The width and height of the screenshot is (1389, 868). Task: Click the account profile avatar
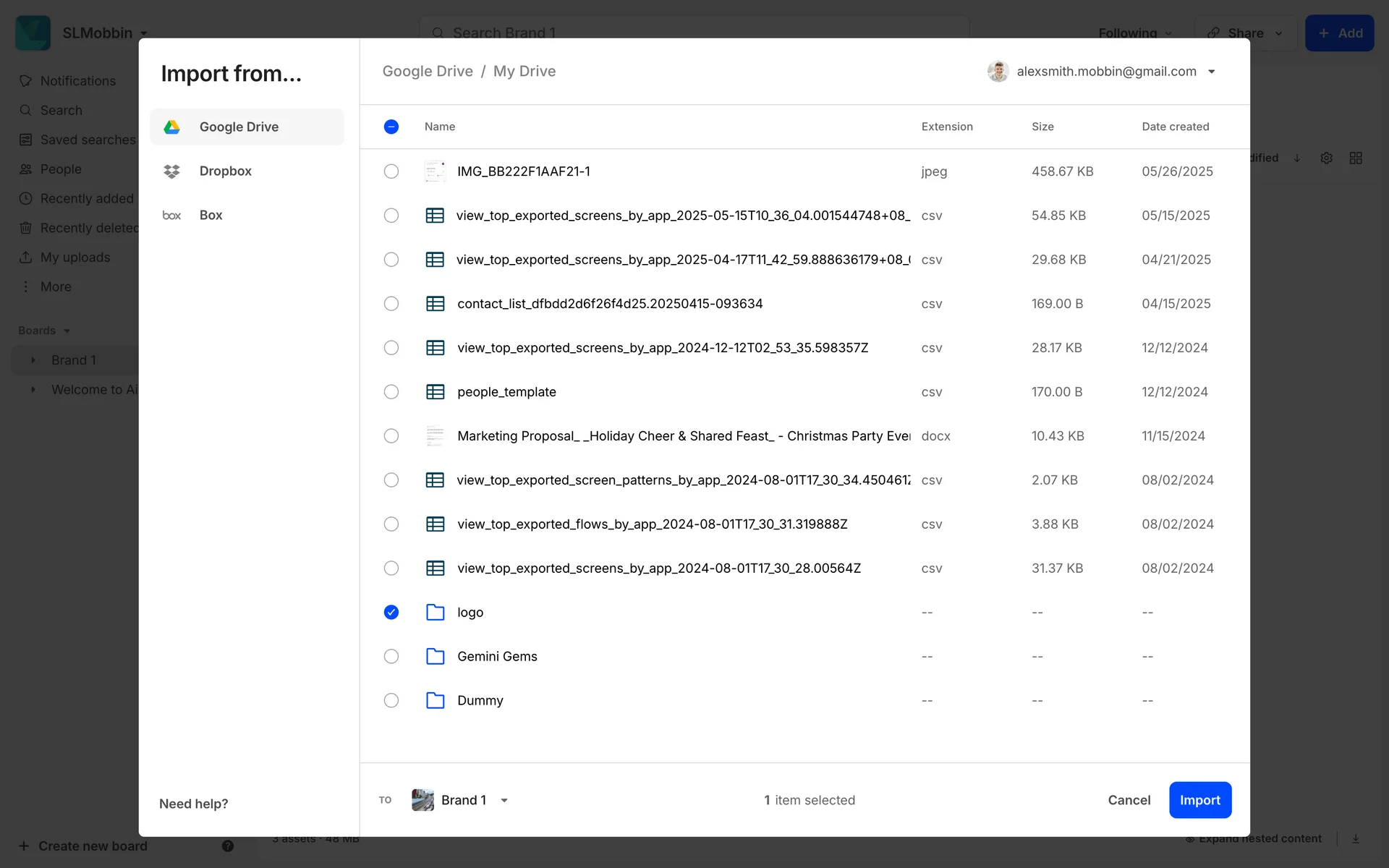click(x=998, y=72)
